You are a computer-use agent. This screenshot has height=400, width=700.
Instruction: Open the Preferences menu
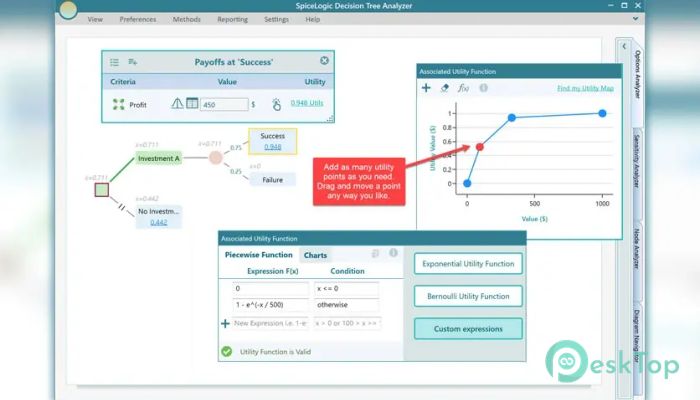(x=138, y=19)
